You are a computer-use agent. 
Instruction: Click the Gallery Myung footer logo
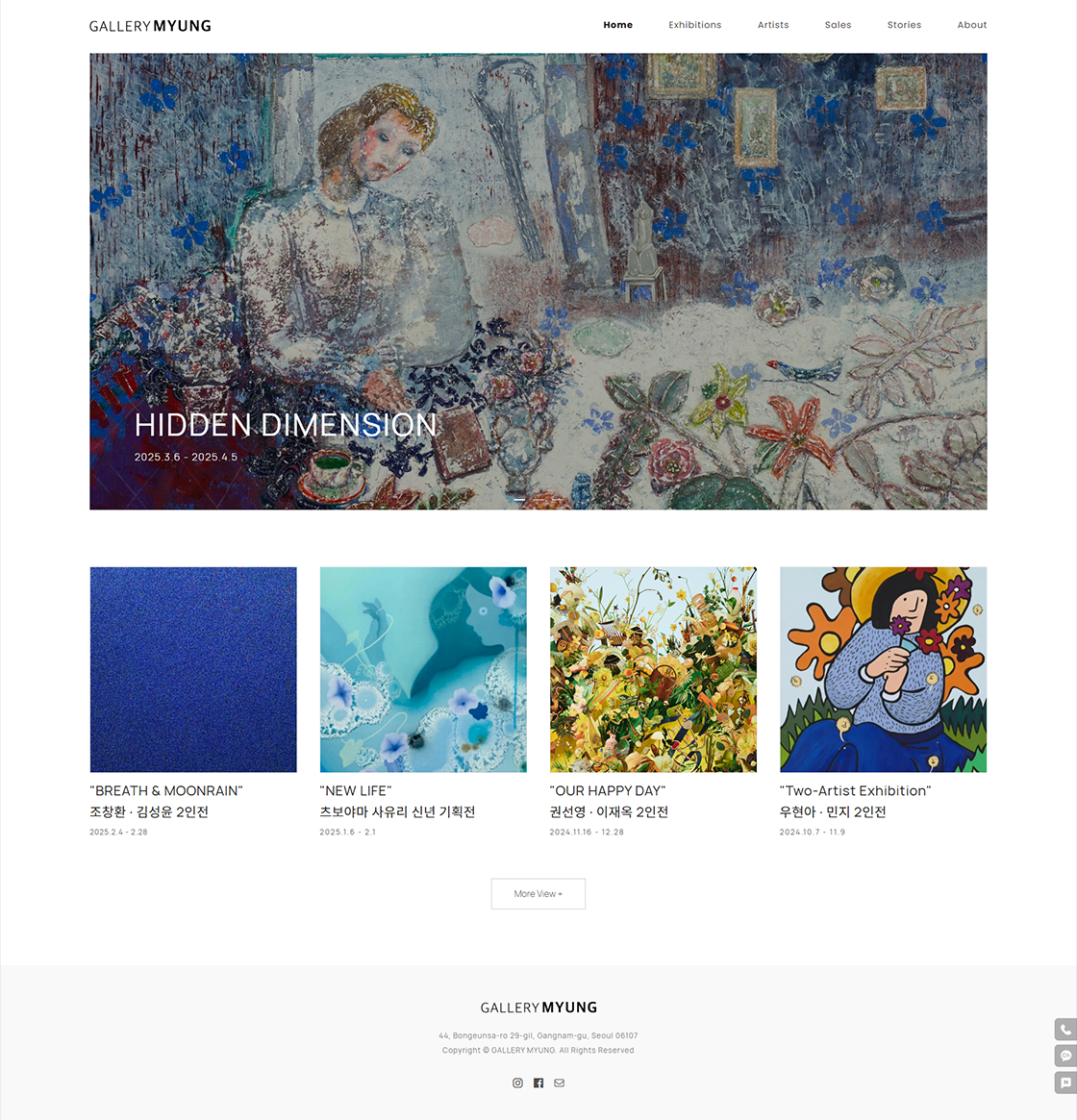point(538,1008)
